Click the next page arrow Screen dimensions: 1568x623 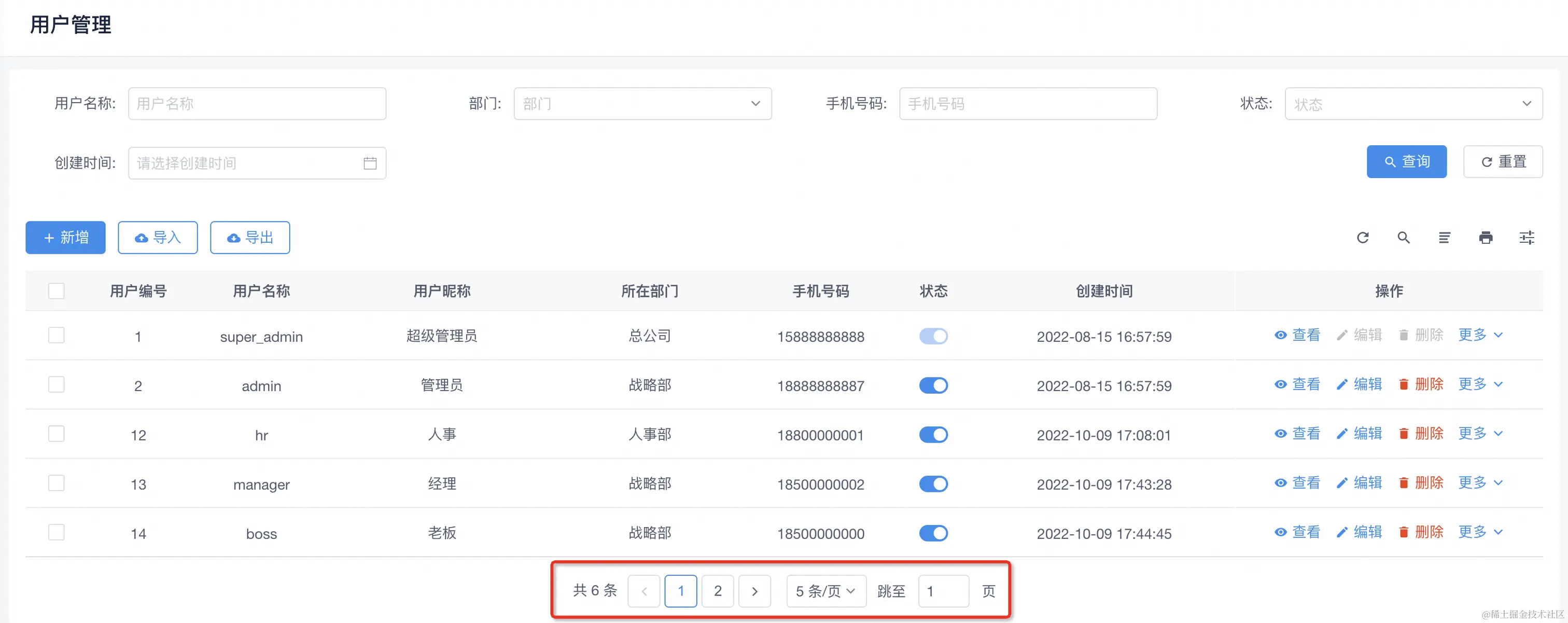[x=754, y=591]
